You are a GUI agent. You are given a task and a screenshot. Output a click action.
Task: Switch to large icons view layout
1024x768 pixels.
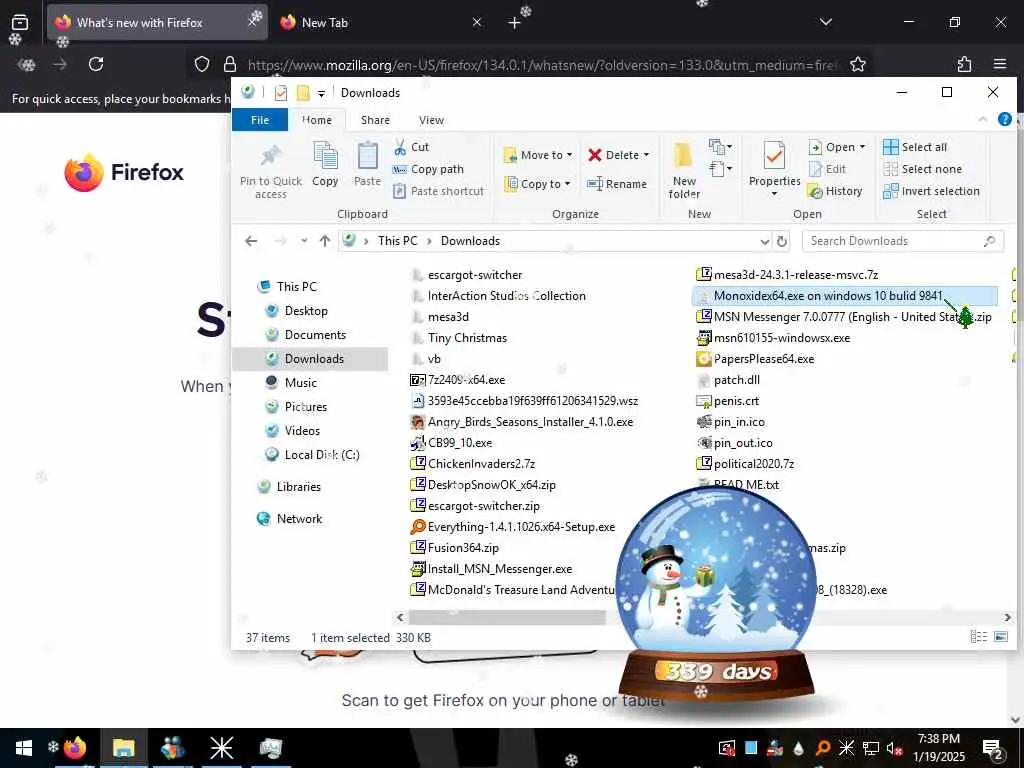pyautogui.click(x=1000, y=637)
